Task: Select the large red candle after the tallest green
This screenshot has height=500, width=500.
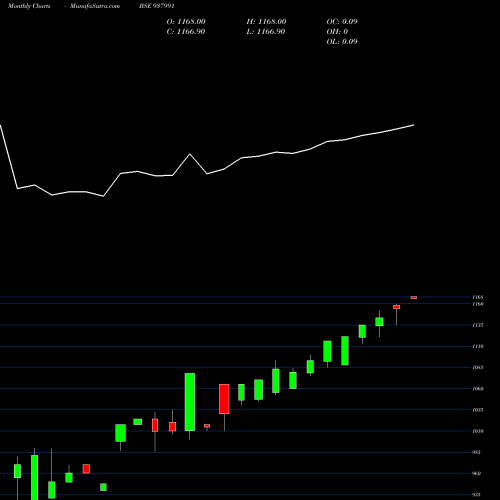Action: 224,399
